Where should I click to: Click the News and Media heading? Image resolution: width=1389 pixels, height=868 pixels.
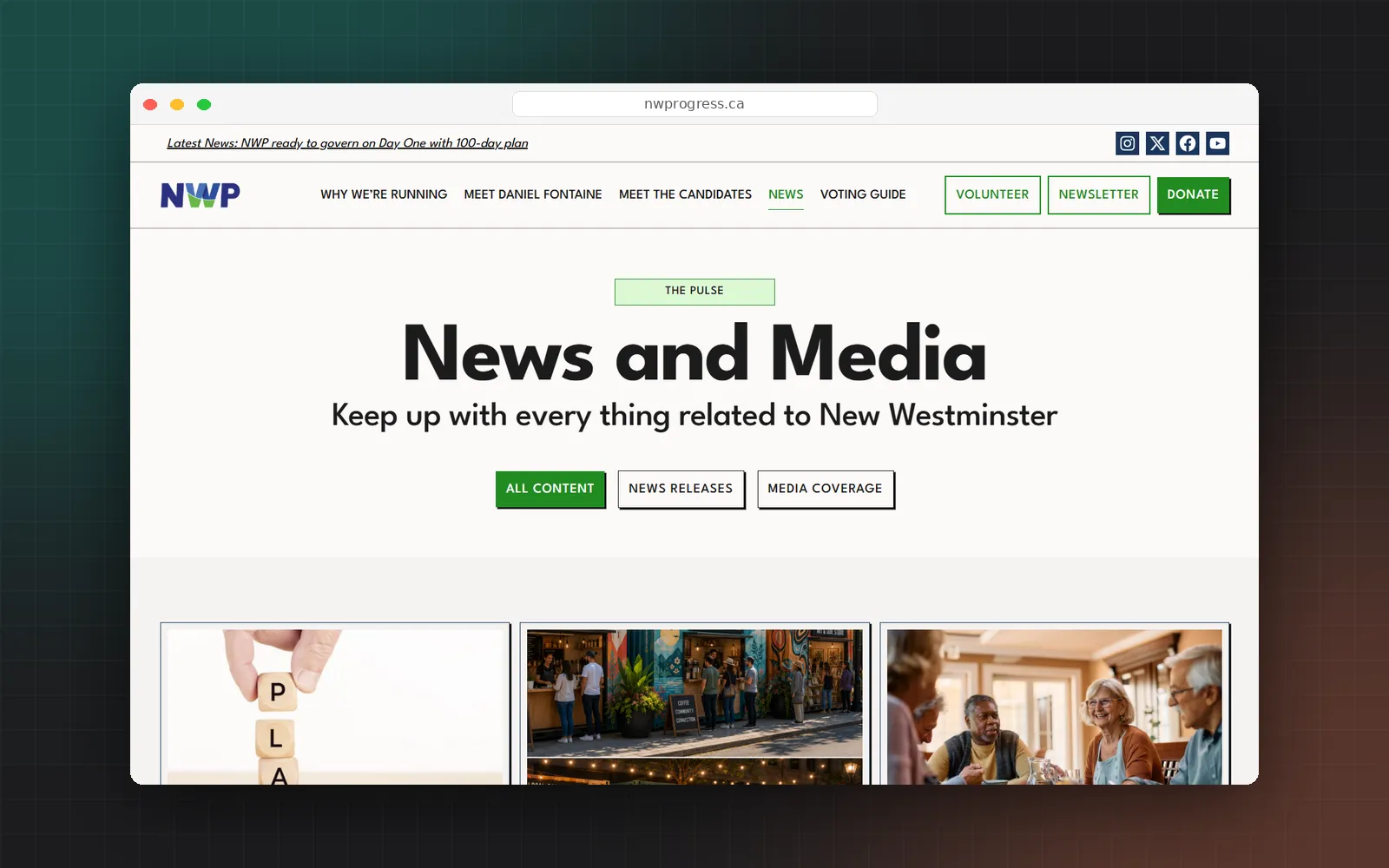coord(694,353)
